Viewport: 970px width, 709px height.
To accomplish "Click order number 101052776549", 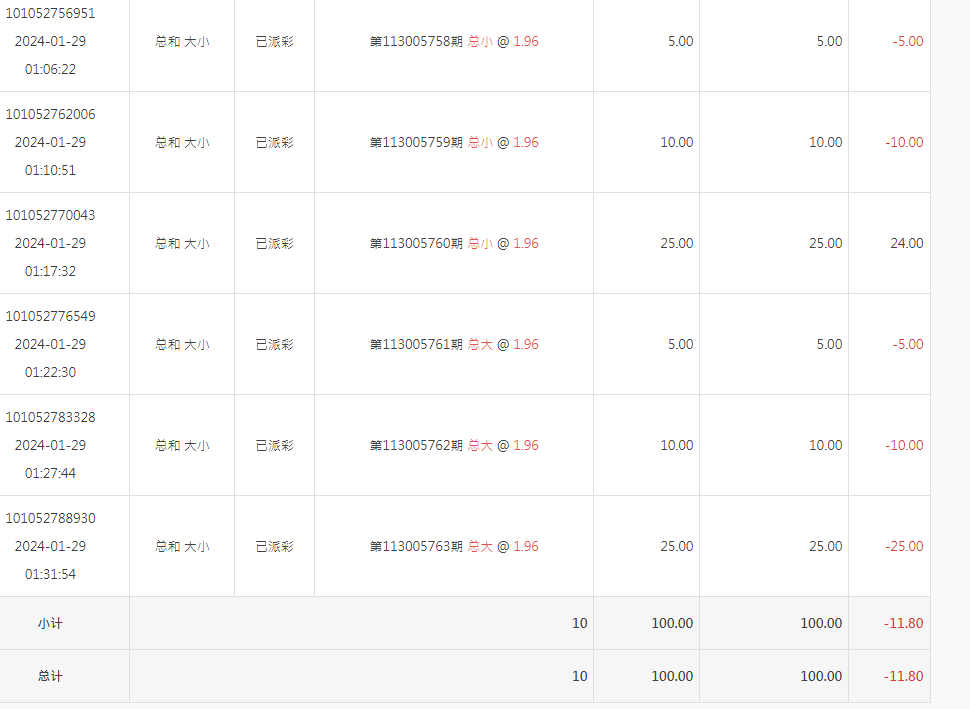I will (x=51, y=316).
